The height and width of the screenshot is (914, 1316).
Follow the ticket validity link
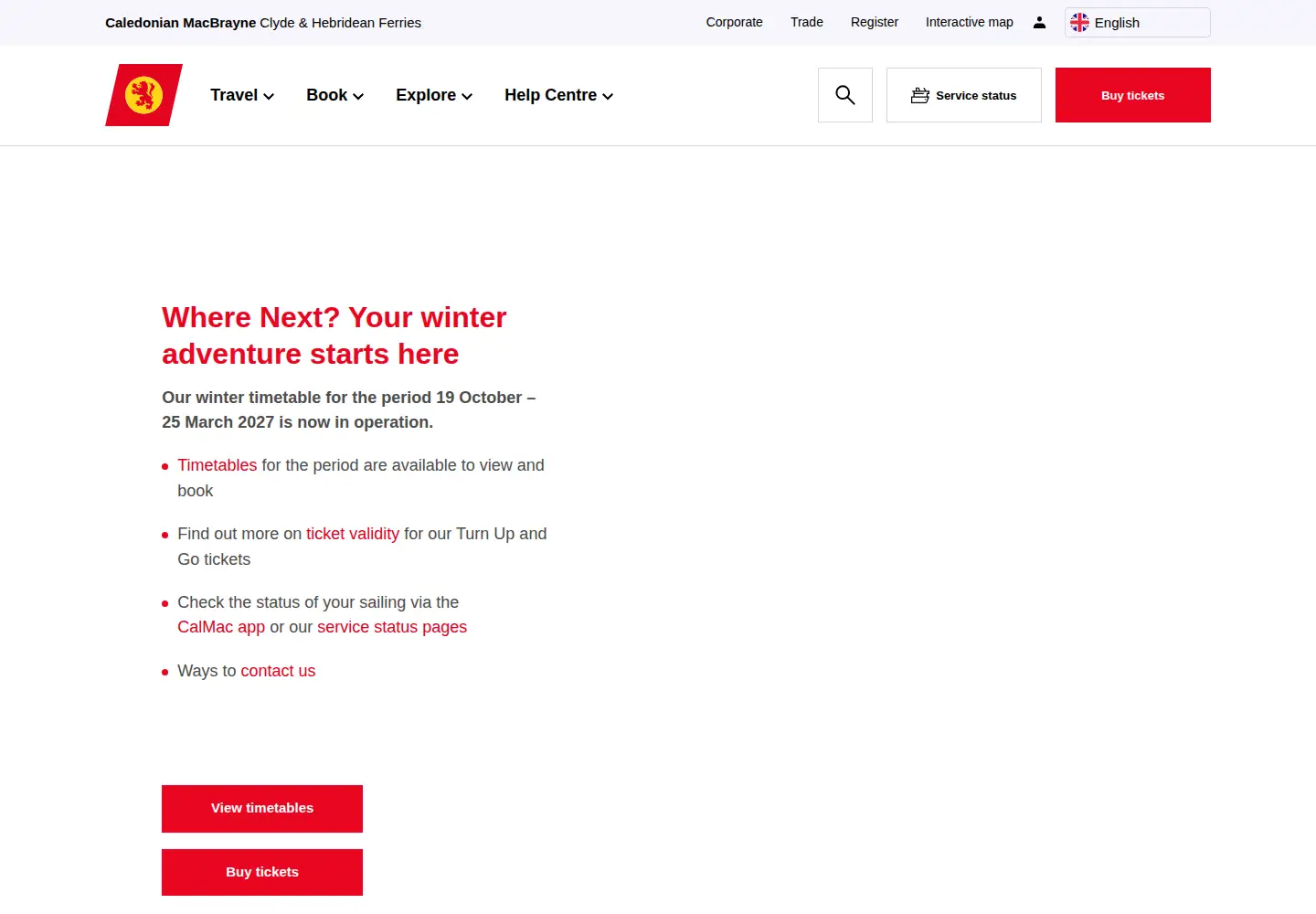pos(353,534)
